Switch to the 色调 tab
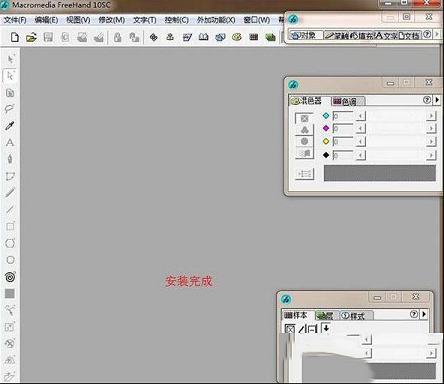The width and height of the screenshot is (444, 384). pyautogui.click(x=348, y=101)
